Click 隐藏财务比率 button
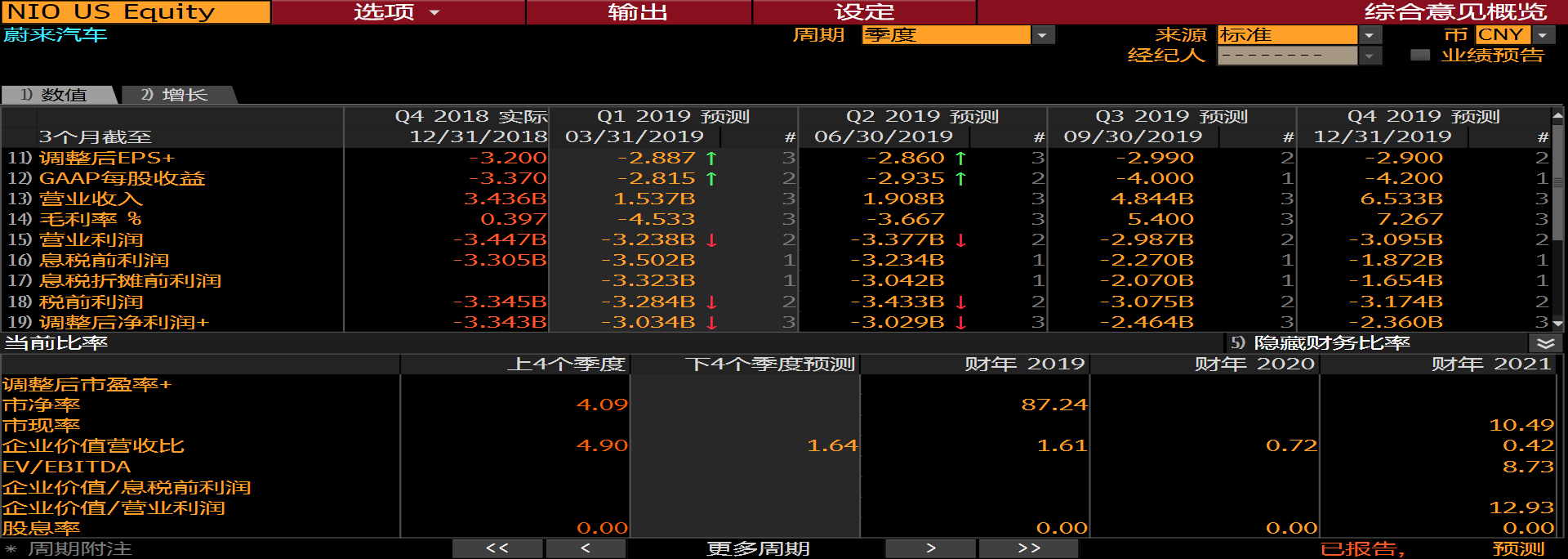Image resolution: width=1568 pixels, height=559 pixels. click(x=1331, y=343)
